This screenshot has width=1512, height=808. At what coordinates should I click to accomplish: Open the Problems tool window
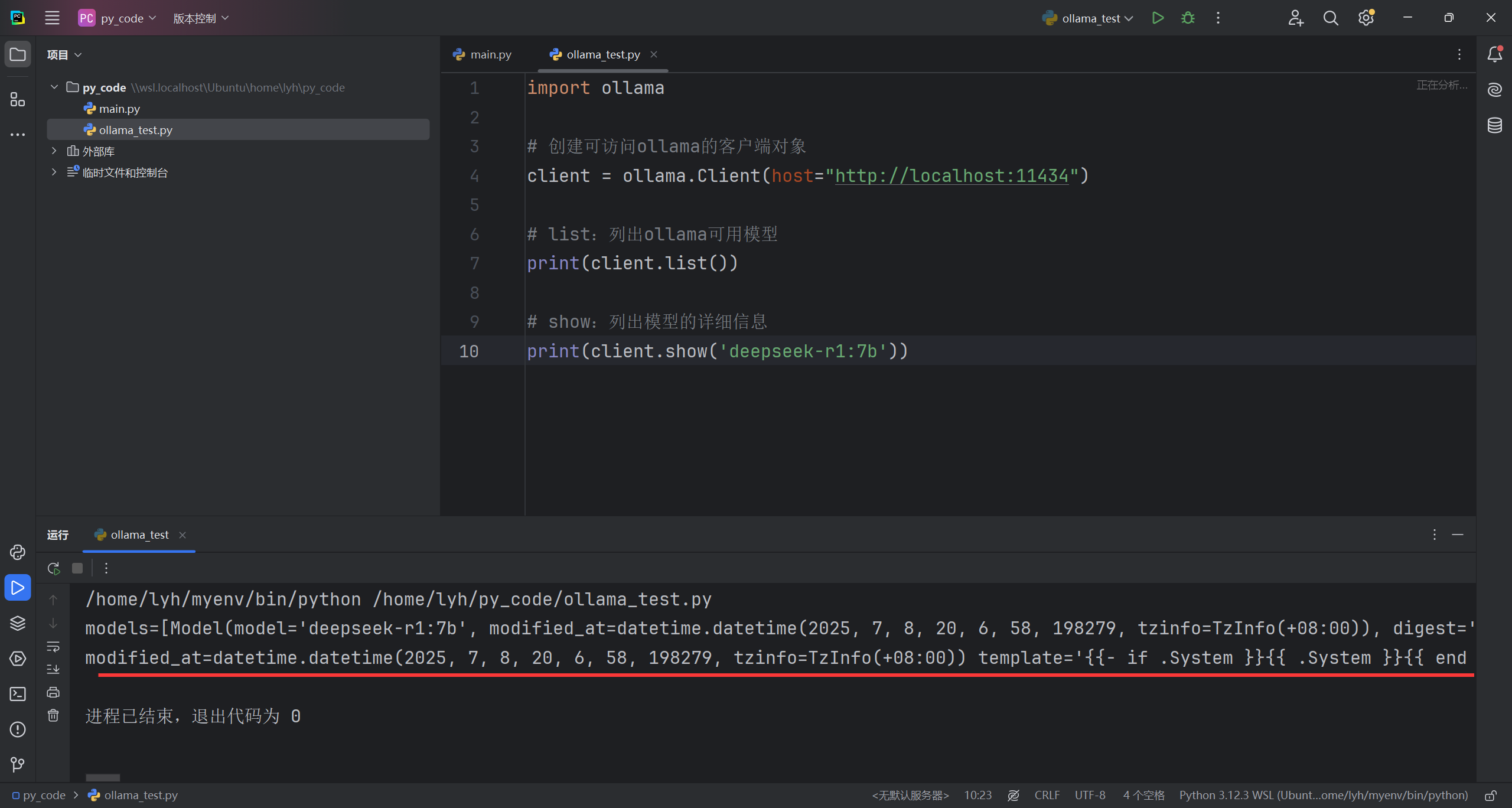[x=17, y=729]
